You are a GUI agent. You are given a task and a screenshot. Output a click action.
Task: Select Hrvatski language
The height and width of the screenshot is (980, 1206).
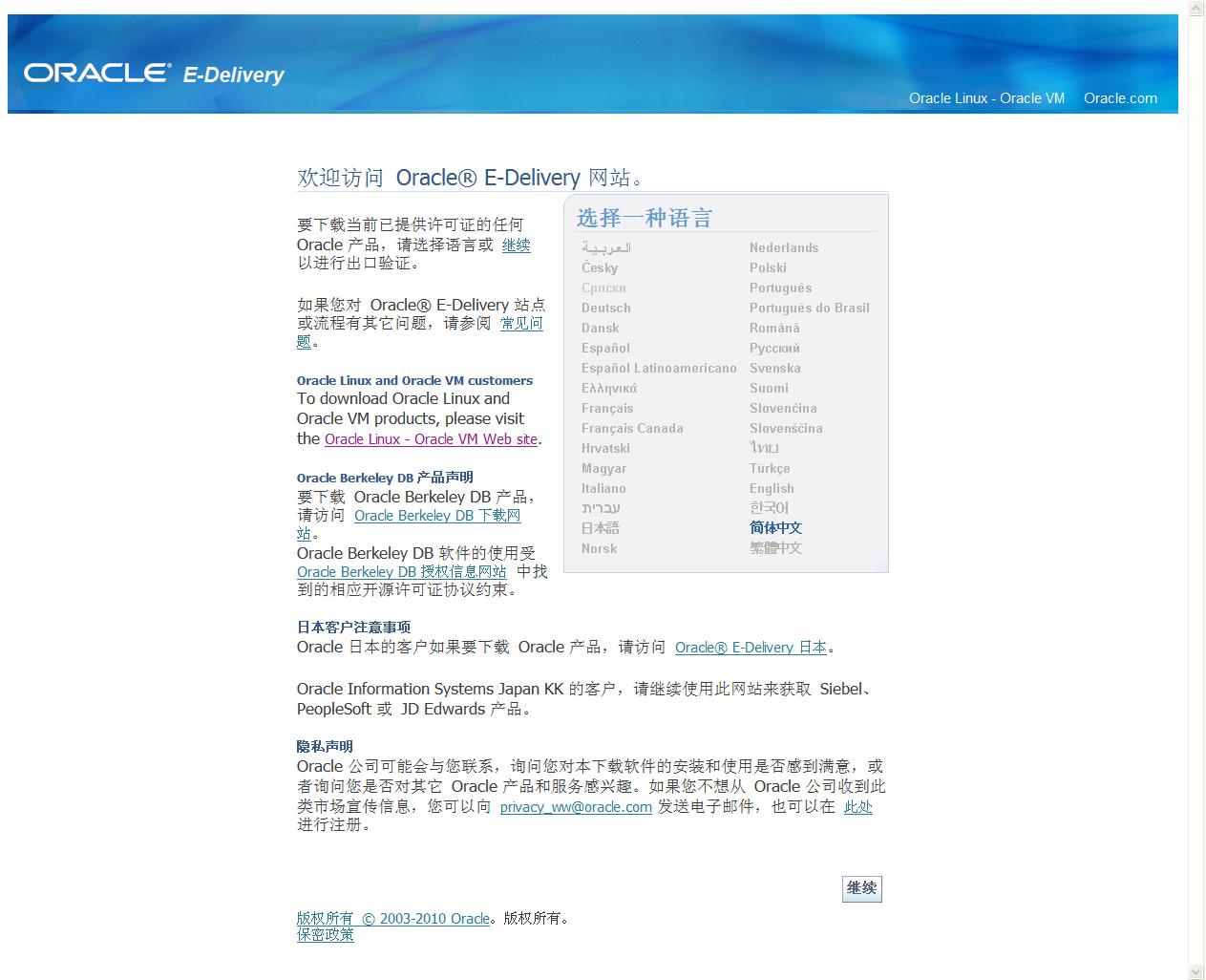(x=605, y=448)
